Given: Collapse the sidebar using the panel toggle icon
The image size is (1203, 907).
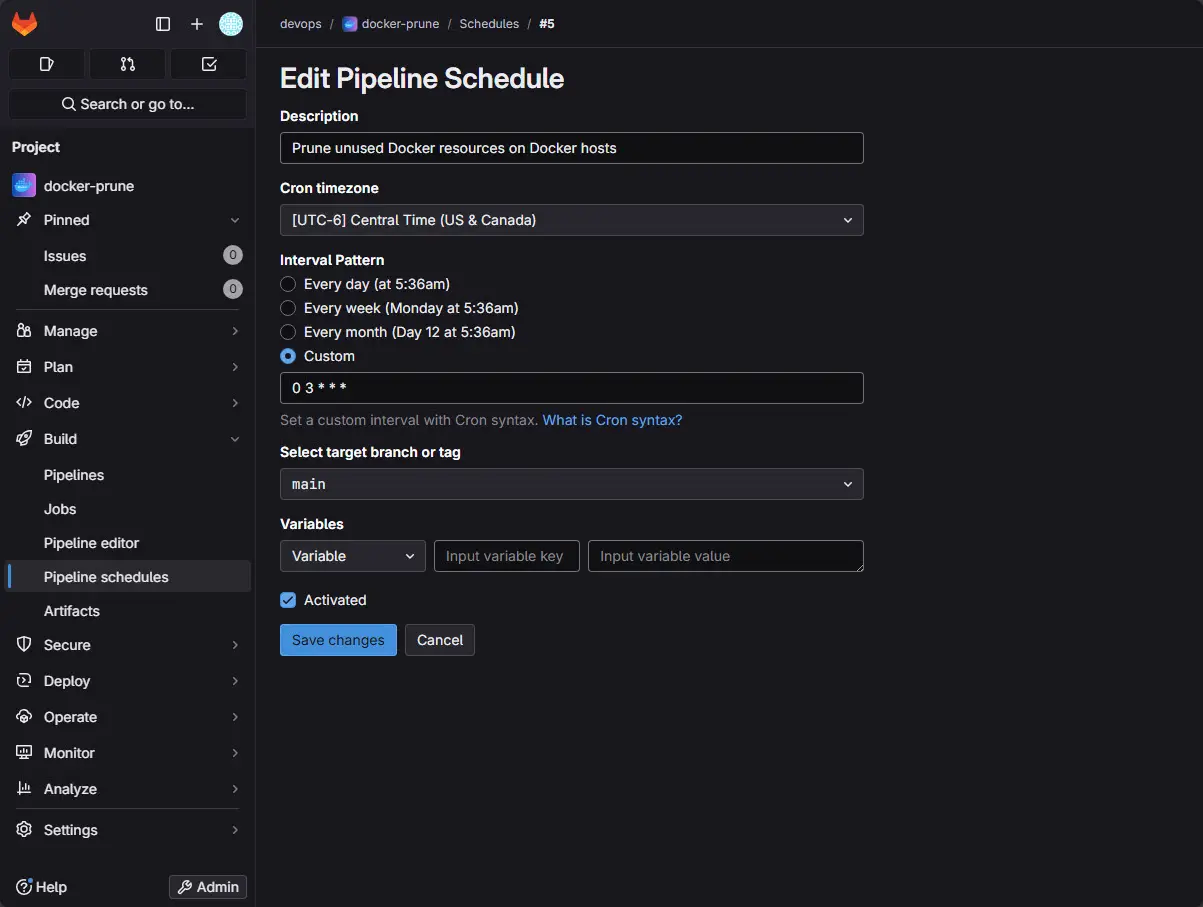Looking at the screenshot, I should tap(162, 23).
